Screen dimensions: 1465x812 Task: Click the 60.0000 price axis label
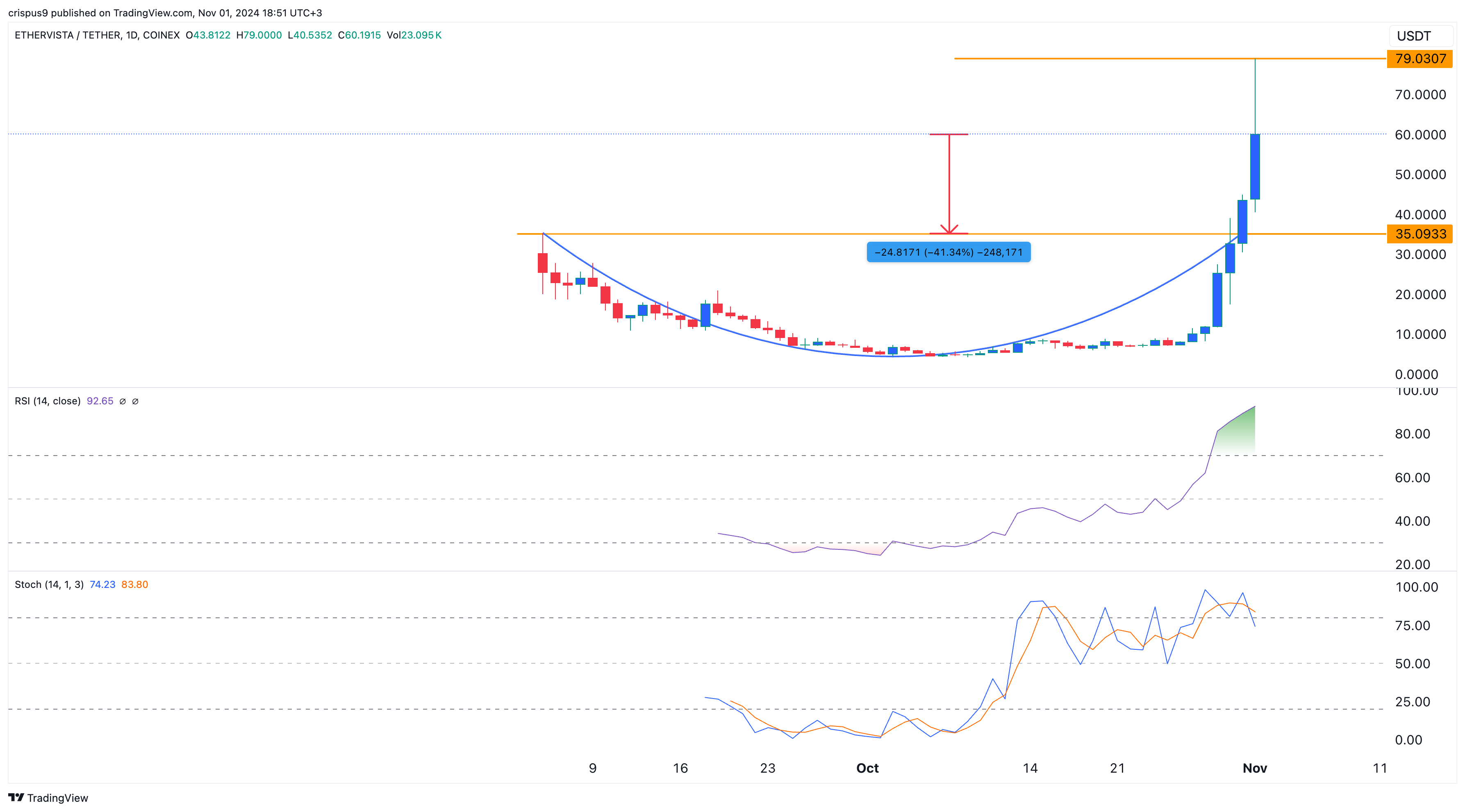pos(1420,135)
